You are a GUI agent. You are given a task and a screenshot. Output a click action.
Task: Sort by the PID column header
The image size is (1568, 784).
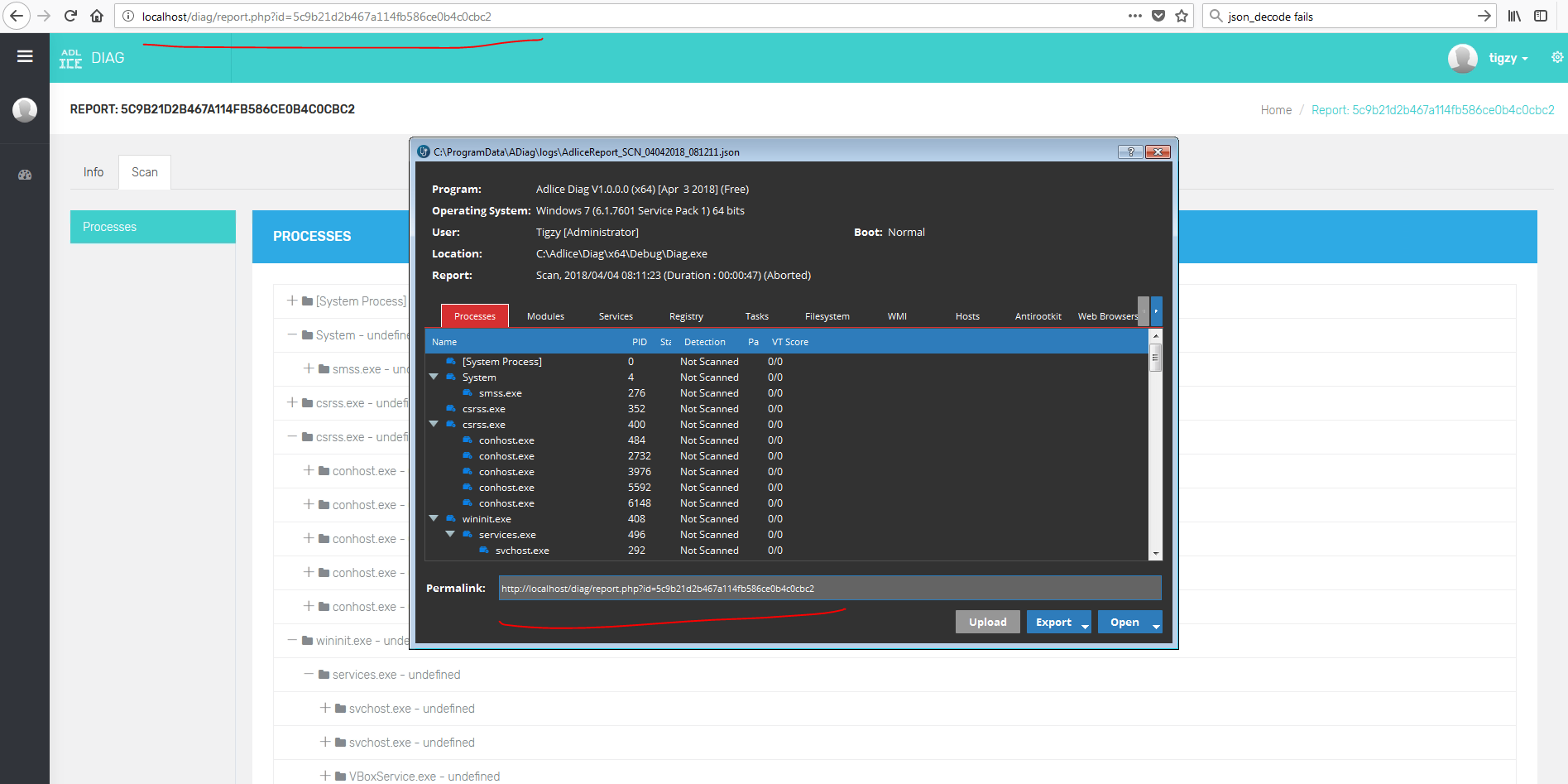point(640,342)
